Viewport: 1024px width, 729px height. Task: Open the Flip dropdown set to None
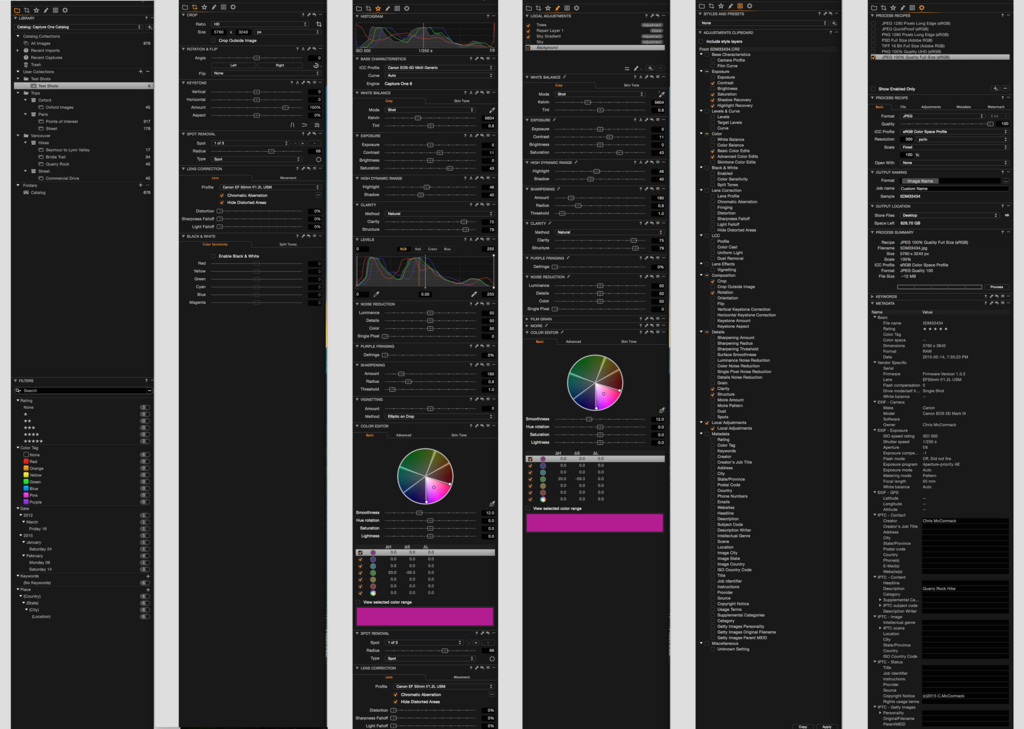pyautogui.click(x=264, y=73)
